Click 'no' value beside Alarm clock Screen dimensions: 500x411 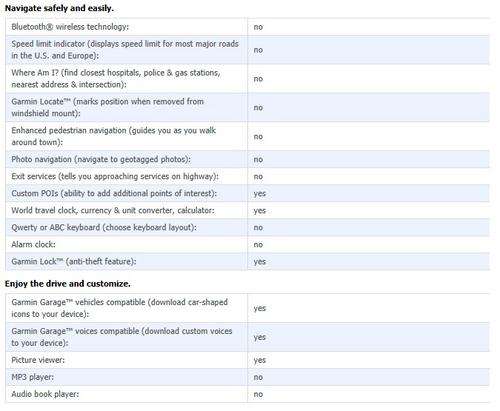click(x=258, y=245)
